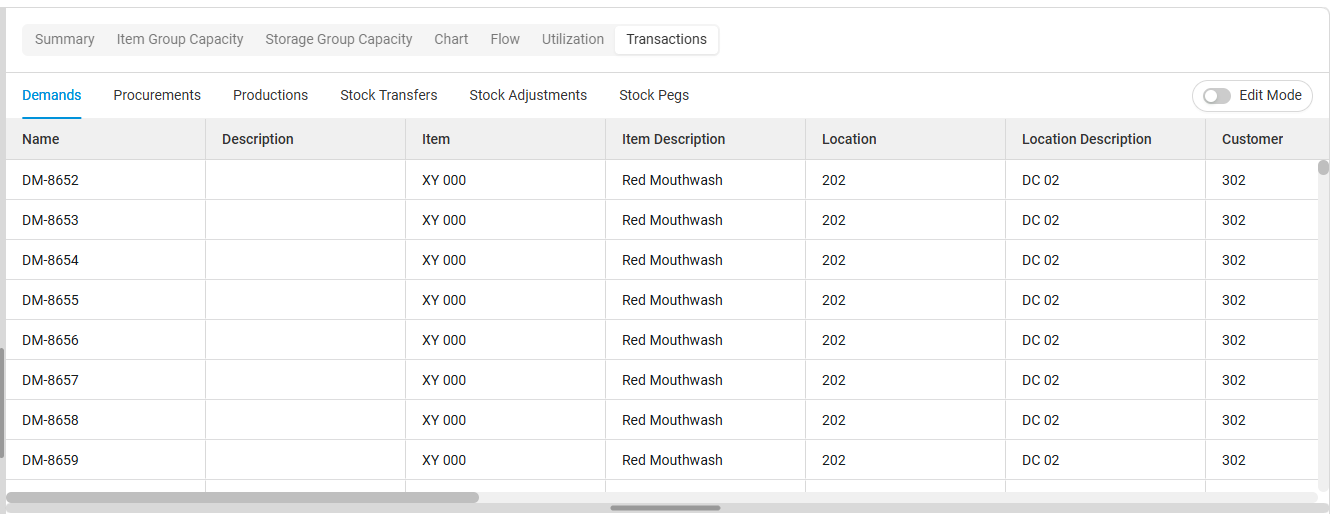Select the DM-8655 name cell
Screen dimensions: 1339x514
coord(106,300)
